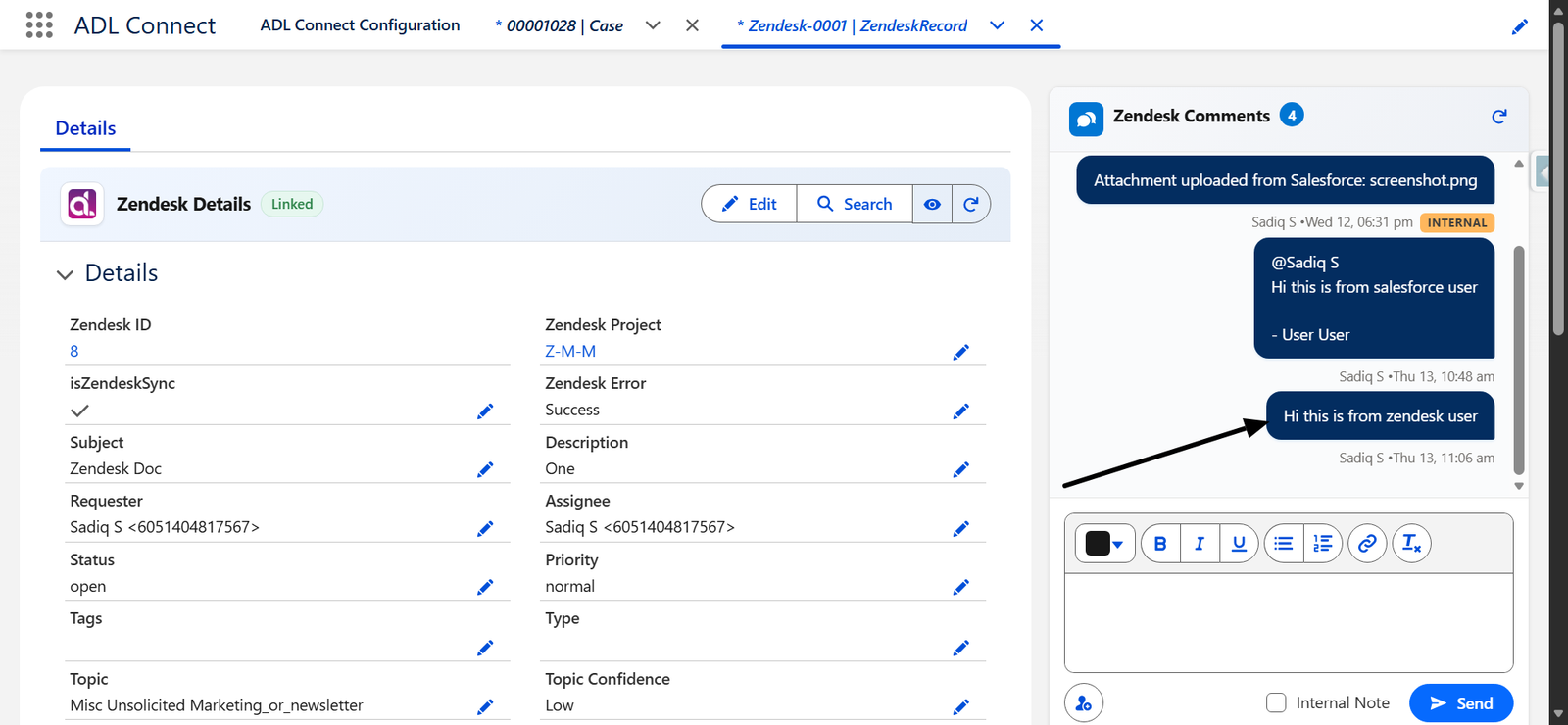This screenshot has height=725, width=1568.
Task: Click the attachment uploaded screenshot.png comment
Action: (1286, 180)
